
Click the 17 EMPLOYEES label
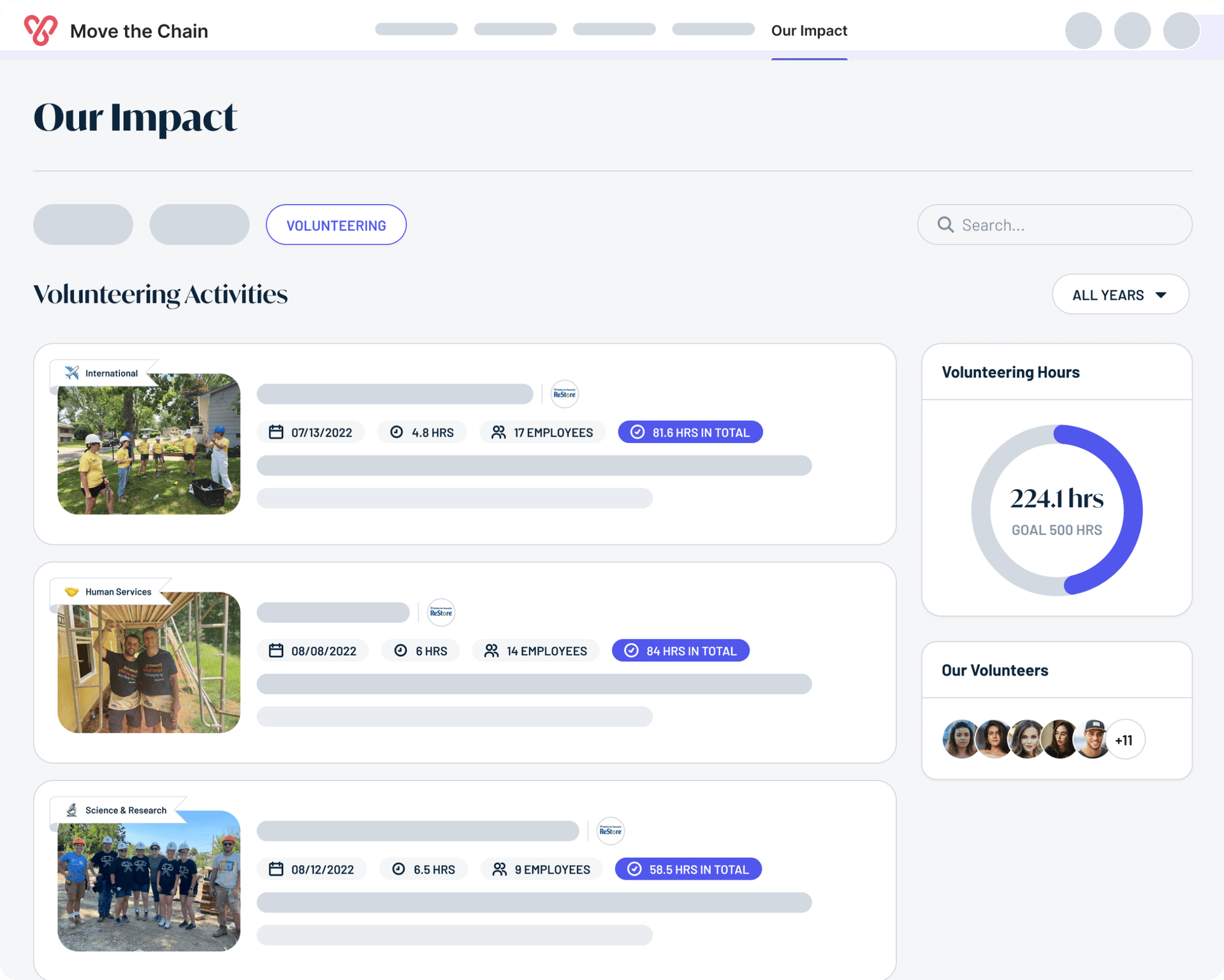553,432
